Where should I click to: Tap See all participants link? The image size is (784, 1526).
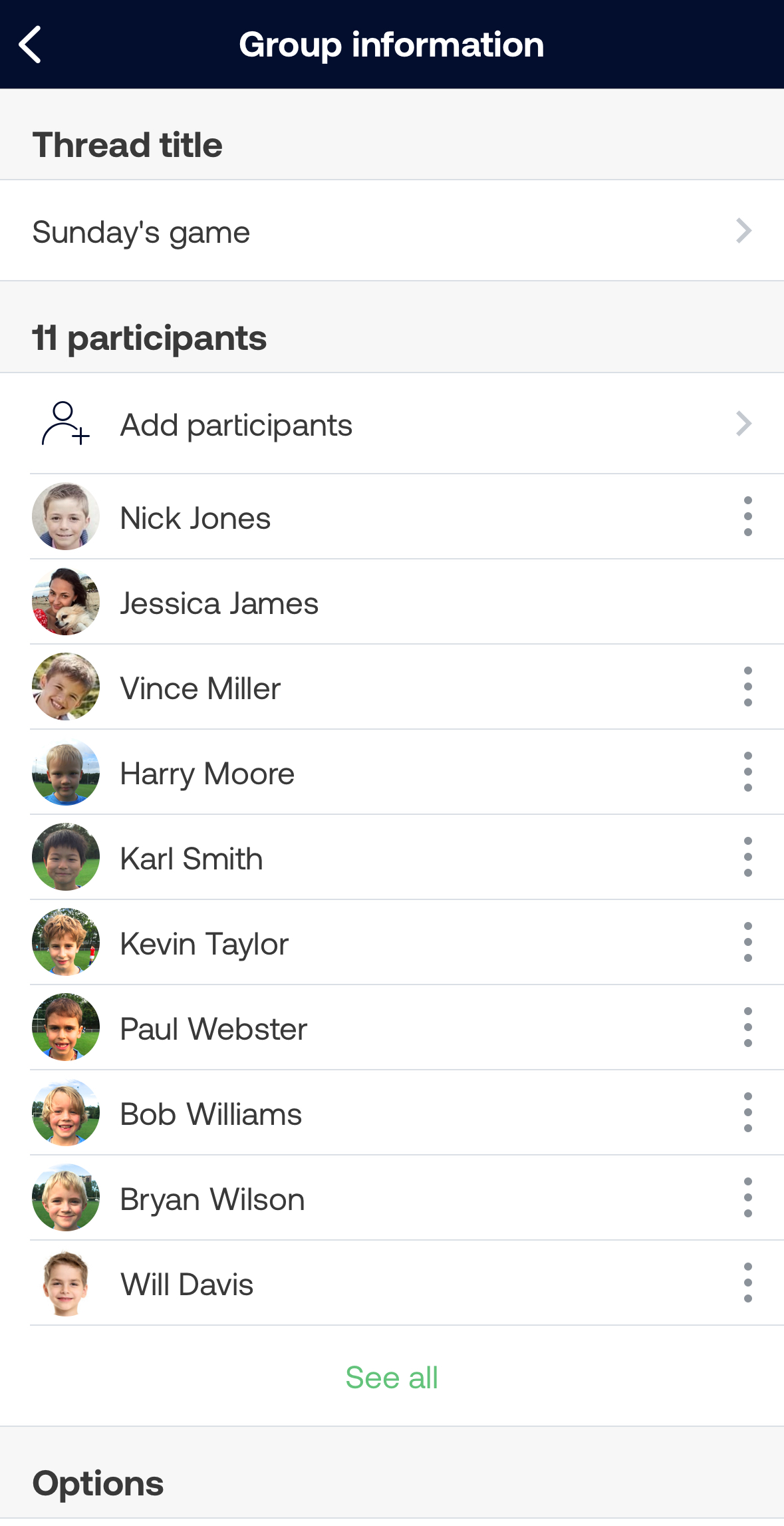pos(392,1377)
